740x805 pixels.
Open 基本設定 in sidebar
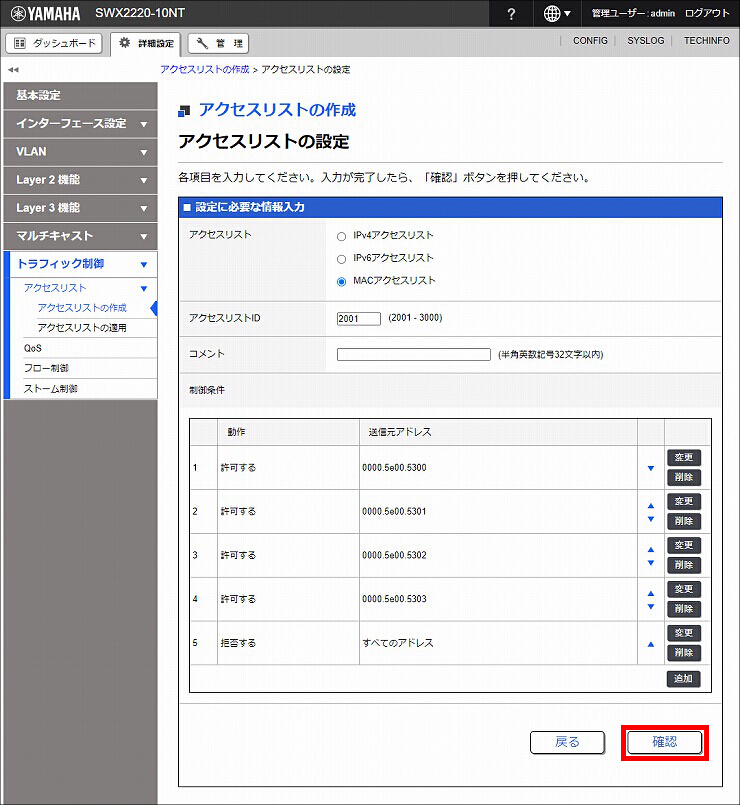[x=80, y=95]
